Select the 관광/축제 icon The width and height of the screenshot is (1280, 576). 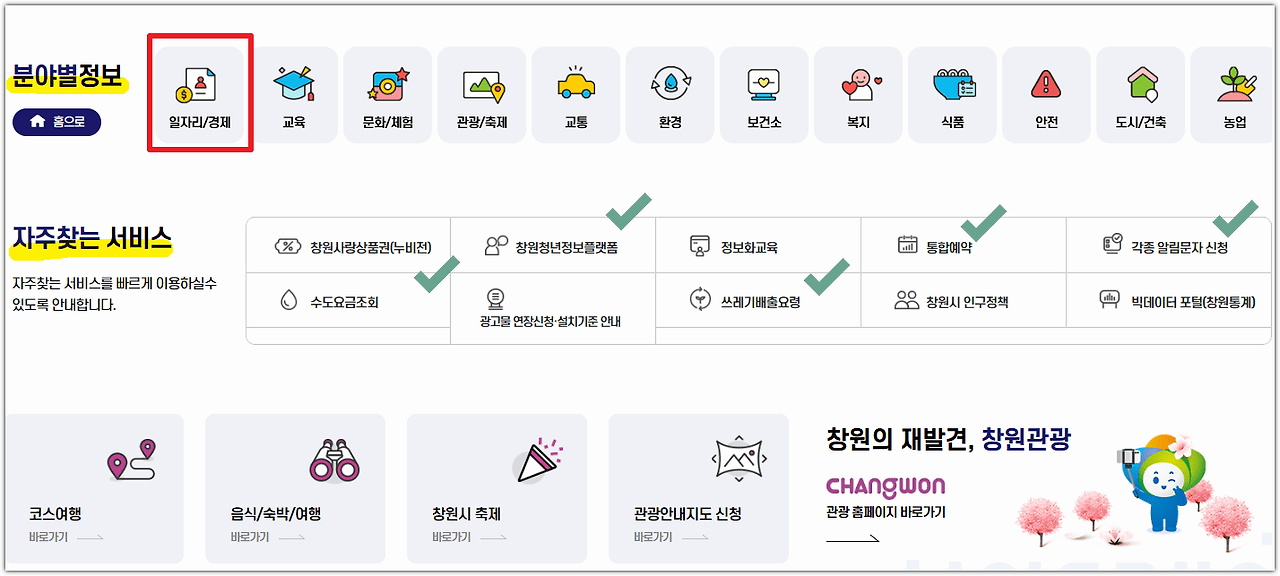click(481, 95)
